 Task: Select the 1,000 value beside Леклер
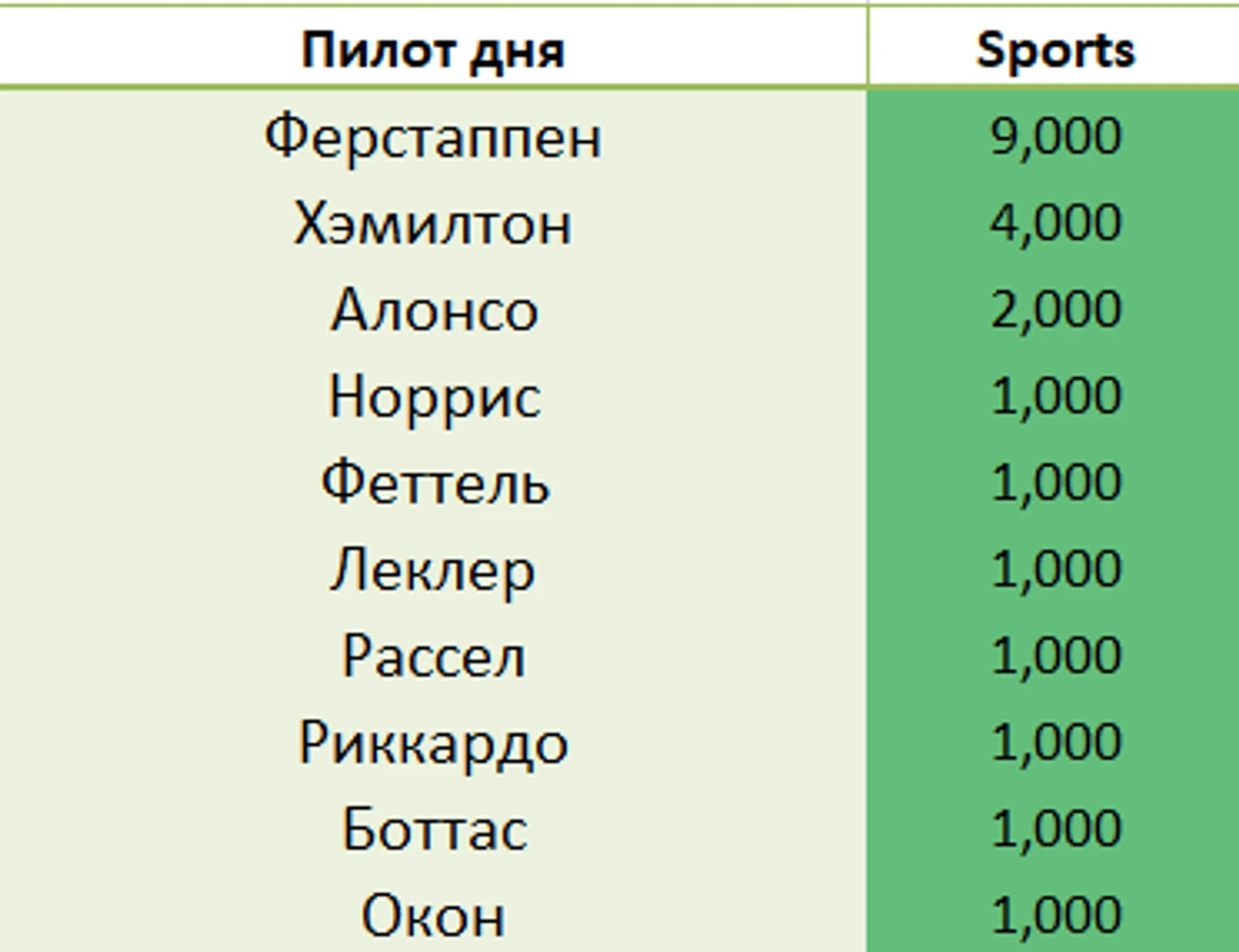[1054, 569]
